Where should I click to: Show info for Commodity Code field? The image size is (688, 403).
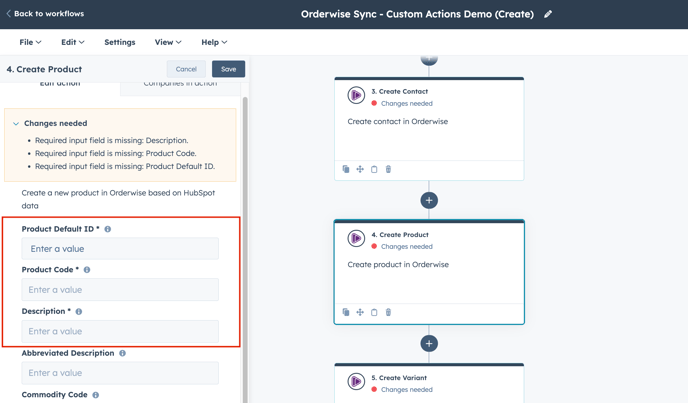tap(96, 395)
